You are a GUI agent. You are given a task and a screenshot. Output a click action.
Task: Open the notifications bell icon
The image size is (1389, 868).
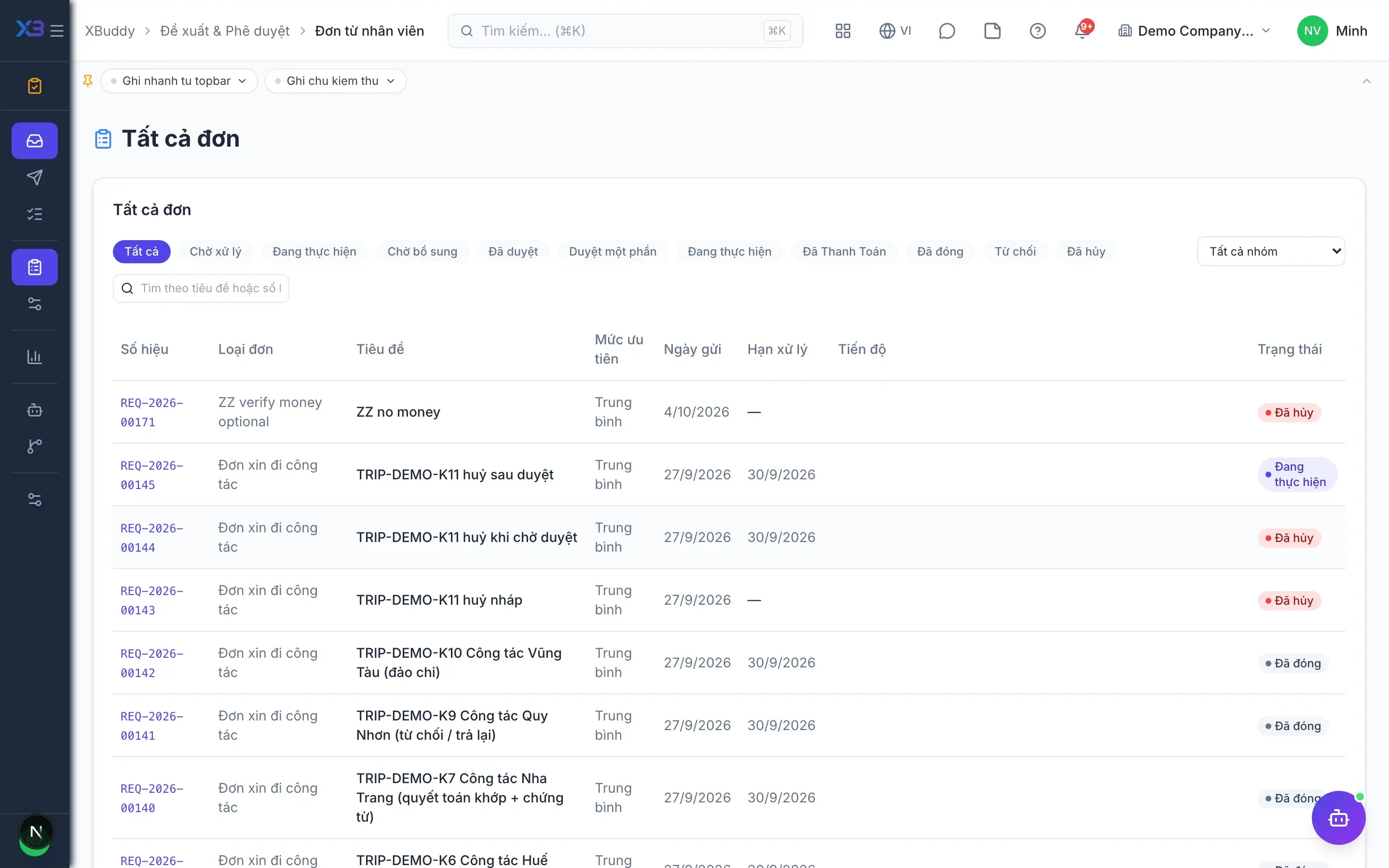point(1082,31)
